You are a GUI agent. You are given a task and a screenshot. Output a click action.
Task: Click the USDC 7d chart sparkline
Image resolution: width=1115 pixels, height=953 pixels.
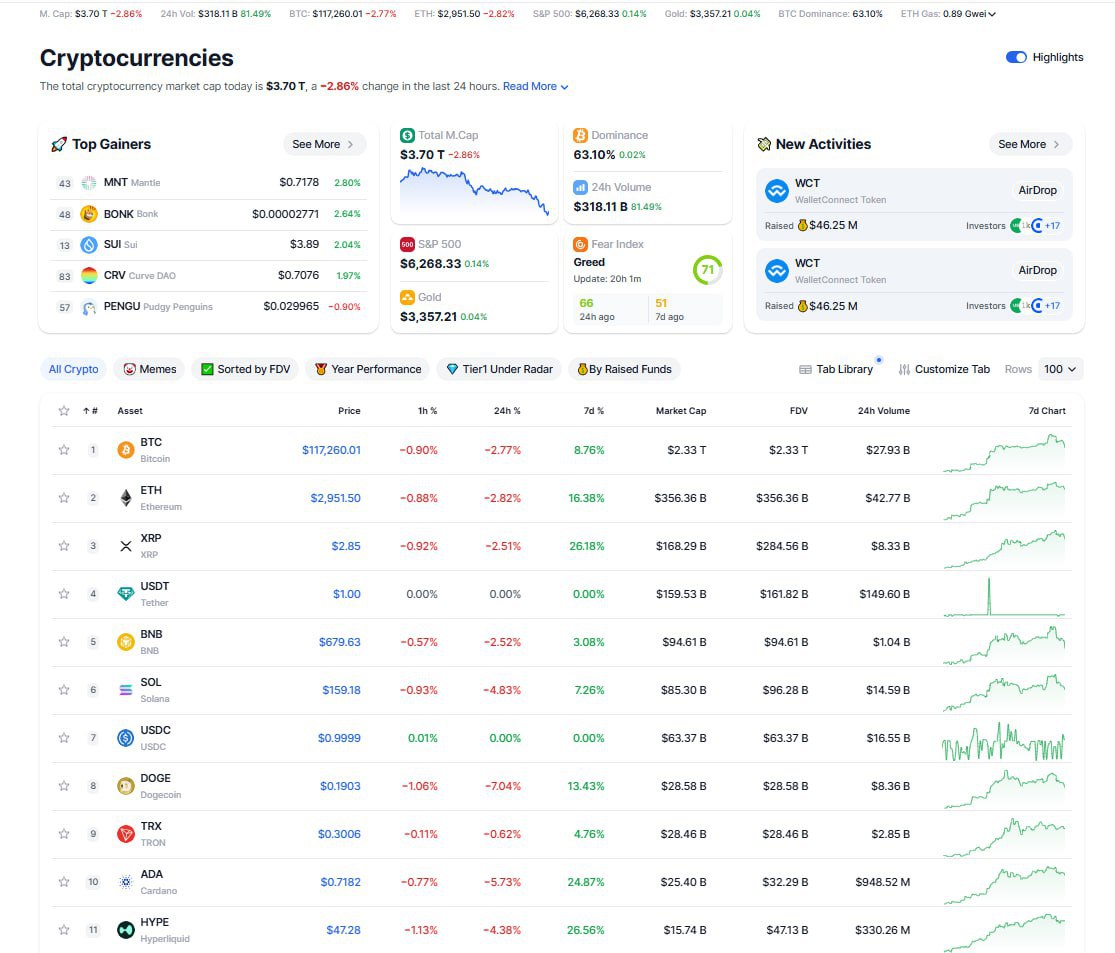[x=1004, y=742]
